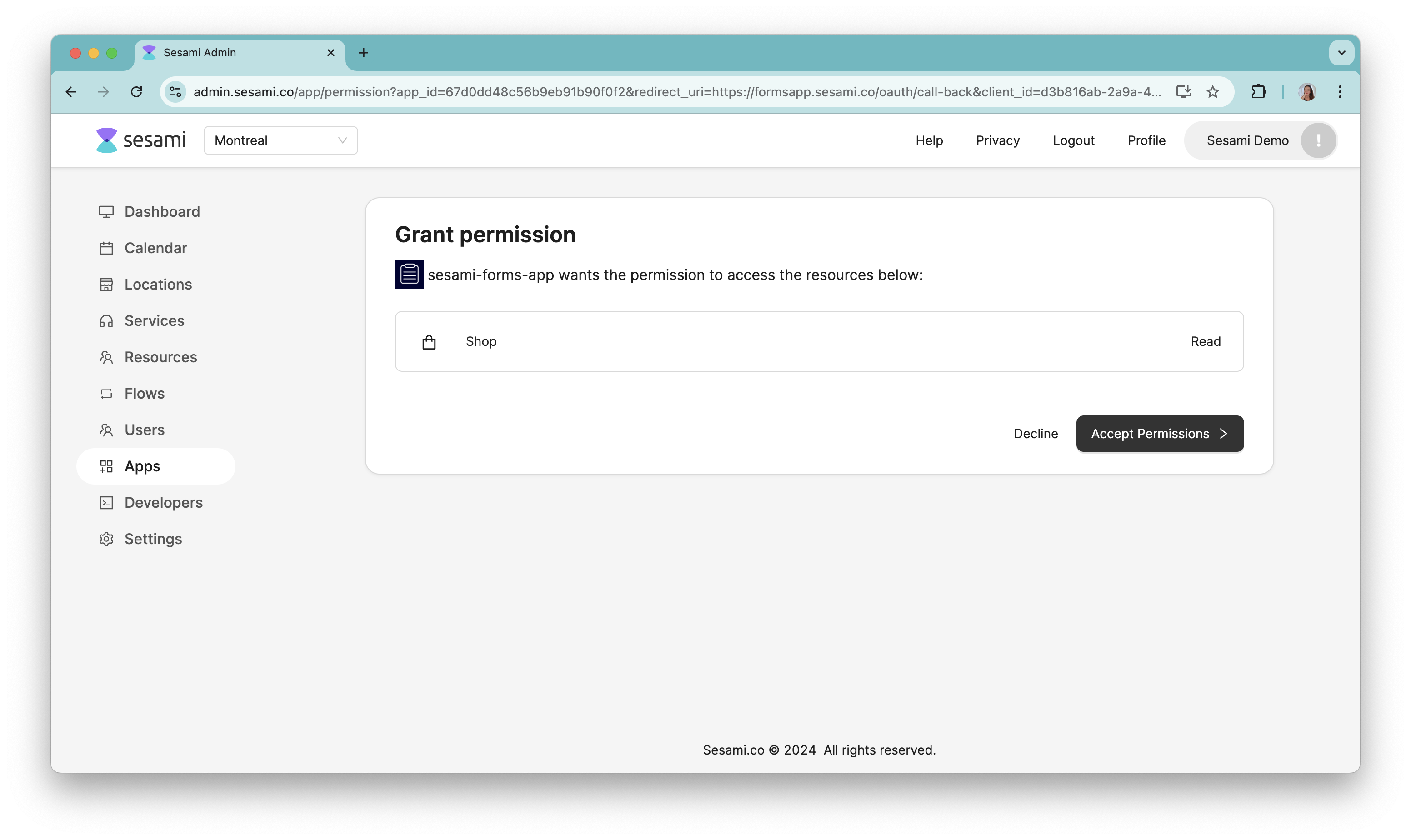Click the install app icon in address bar
Image resolution: width=1411 pixels, height=840 pixels.
(x=1183, y=92)
